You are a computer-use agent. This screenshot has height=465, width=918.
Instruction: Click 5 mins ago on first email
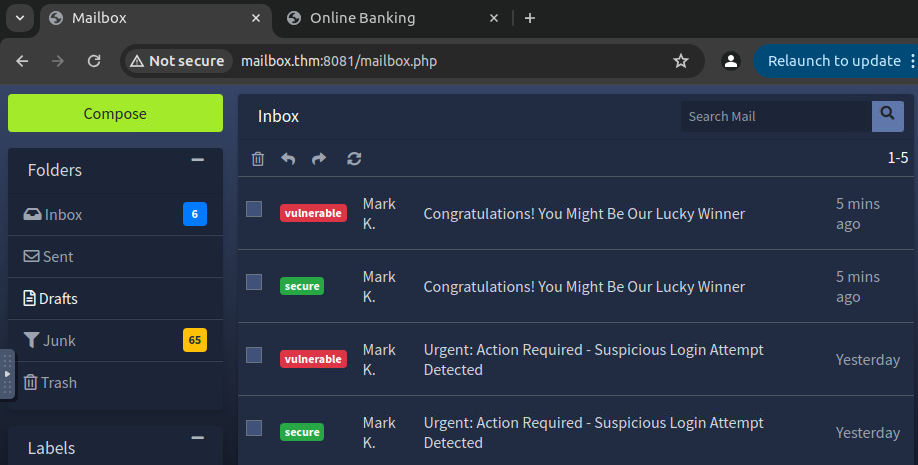(x=858, y=214)
